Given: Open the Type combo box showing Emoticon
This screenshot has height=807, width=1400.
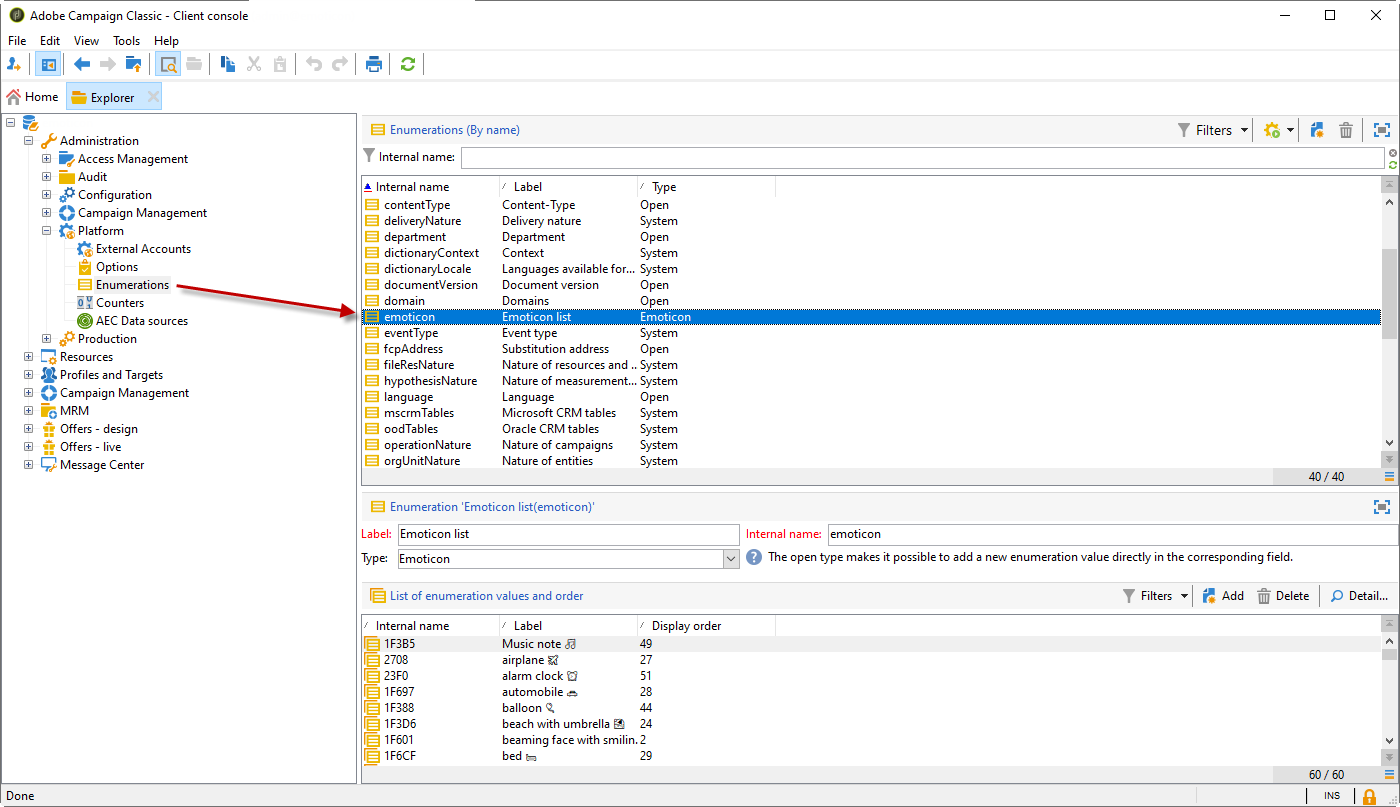Looking at the screenshot, I should [568, 559].
